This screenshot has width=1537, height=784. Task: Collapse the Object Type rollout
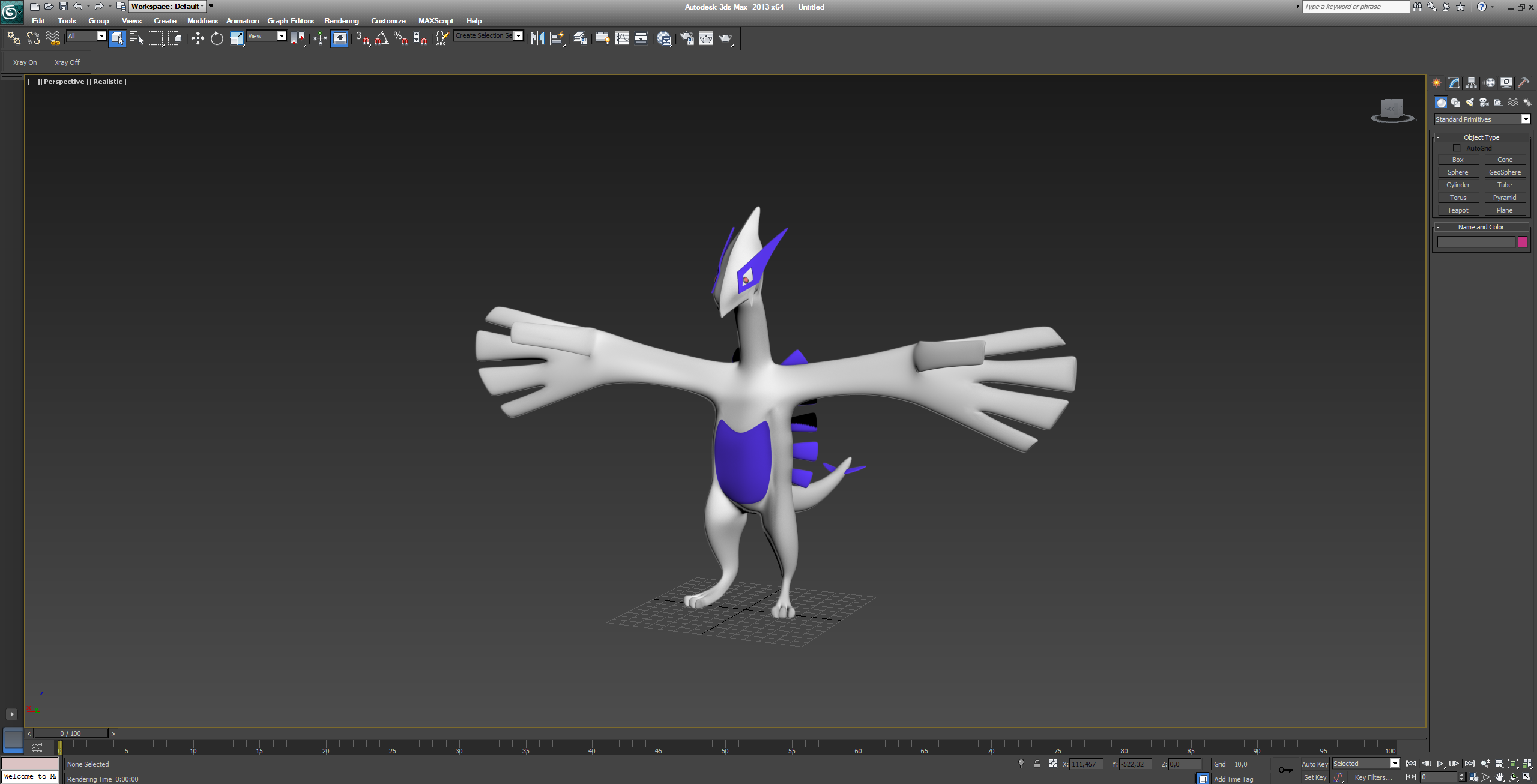pyautogui.click(x=1481, y=137)
